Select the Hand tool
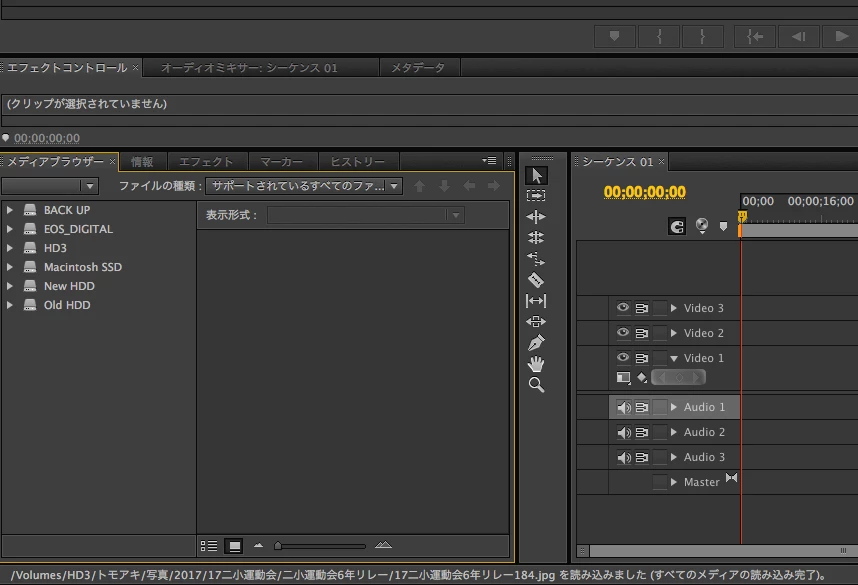 point(536,364)
